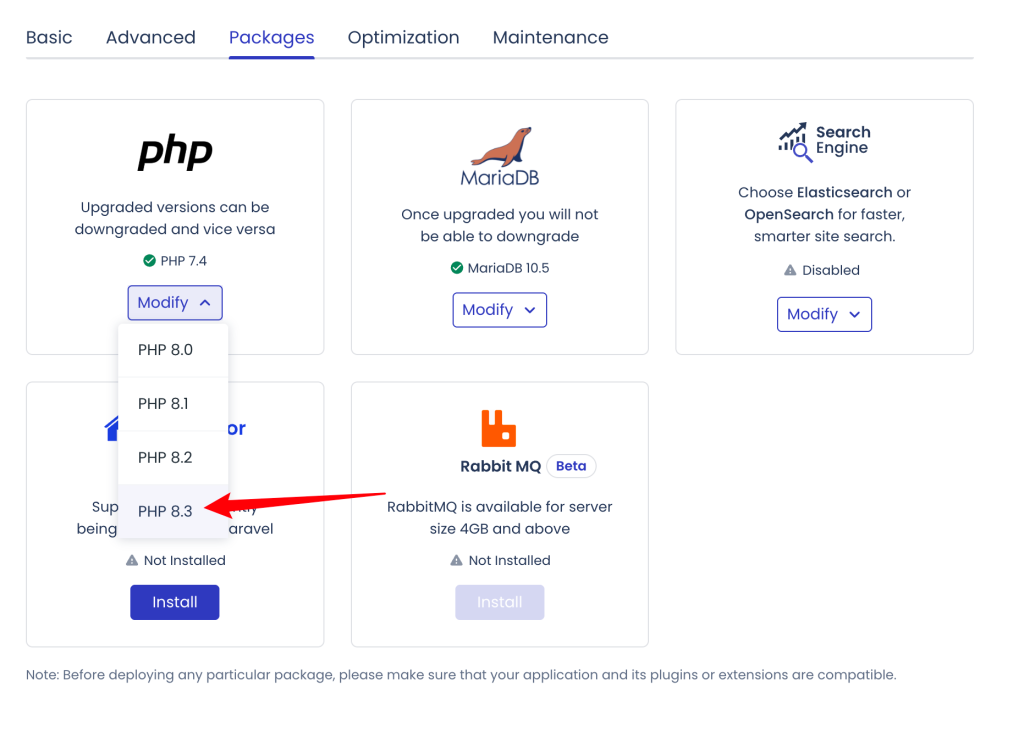This screenshot has height=731, width=1024.
Task: Click the PHP logo
Action: tap(175, 152)
